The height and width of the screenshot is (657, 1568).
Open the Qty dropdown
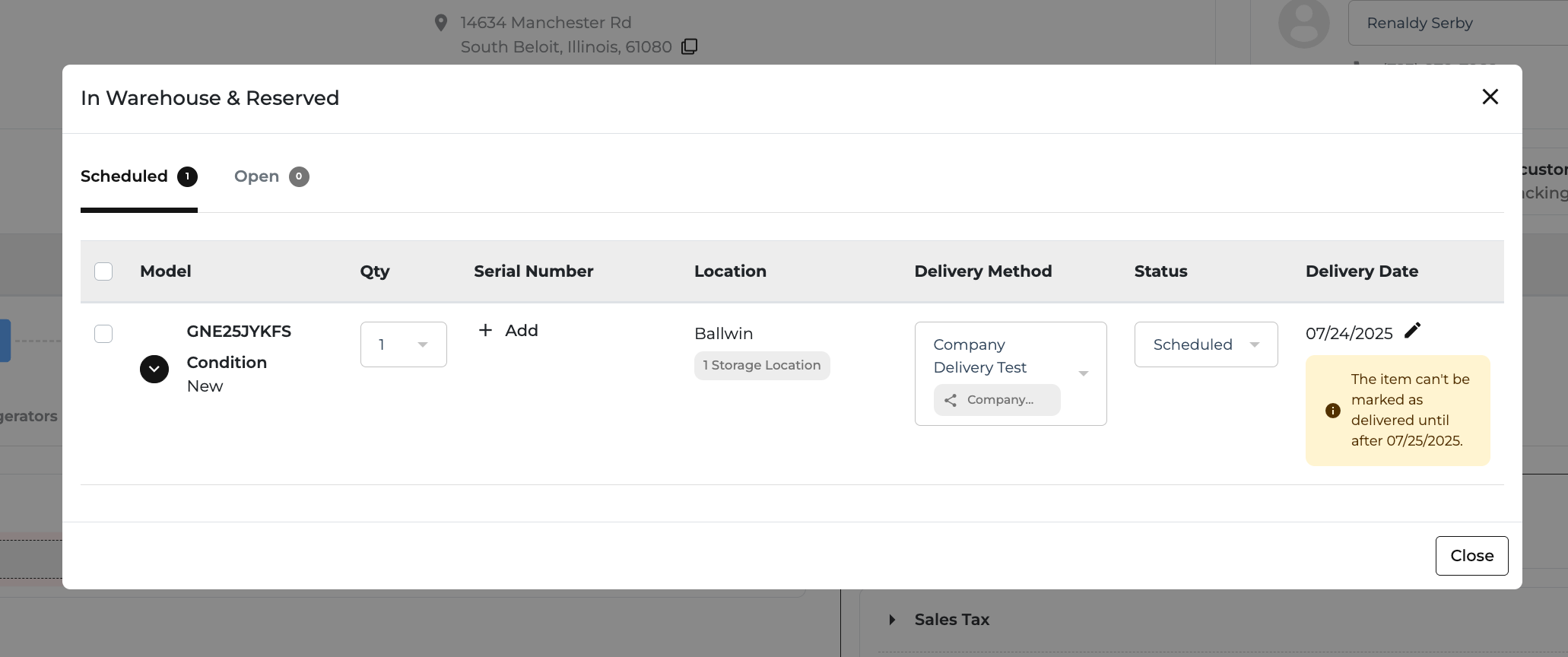403,344
